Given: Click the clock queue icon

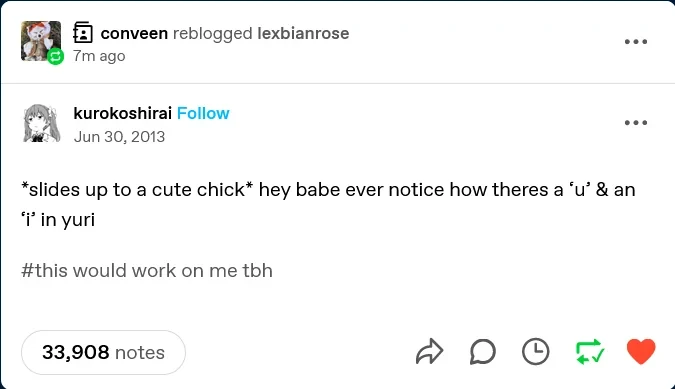Looking at the screenshot, I should 536,352.
